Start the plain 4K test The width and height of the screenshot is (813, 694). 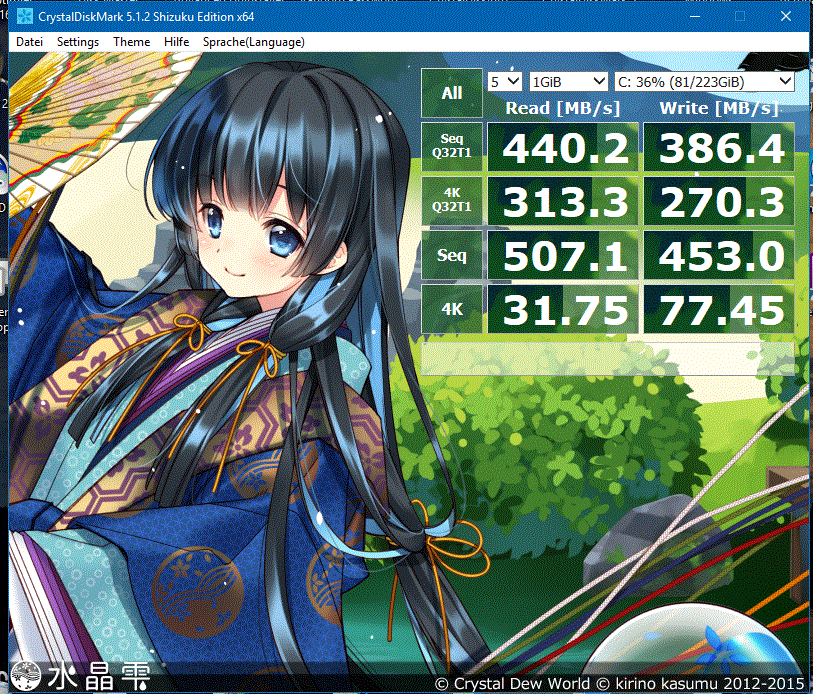coord(452,309)
